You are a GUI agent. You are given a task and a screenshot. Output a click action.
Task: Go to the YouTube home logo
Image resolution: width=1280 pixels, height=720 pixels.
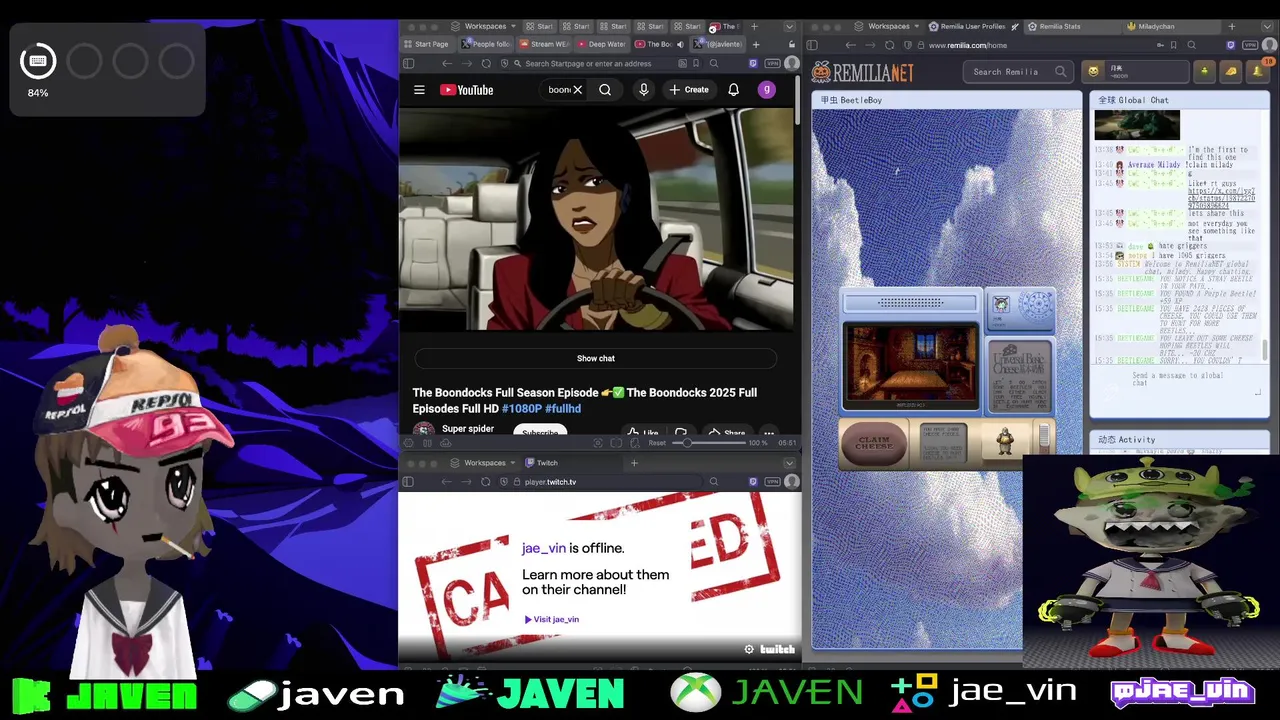click(x=466, y=90)
